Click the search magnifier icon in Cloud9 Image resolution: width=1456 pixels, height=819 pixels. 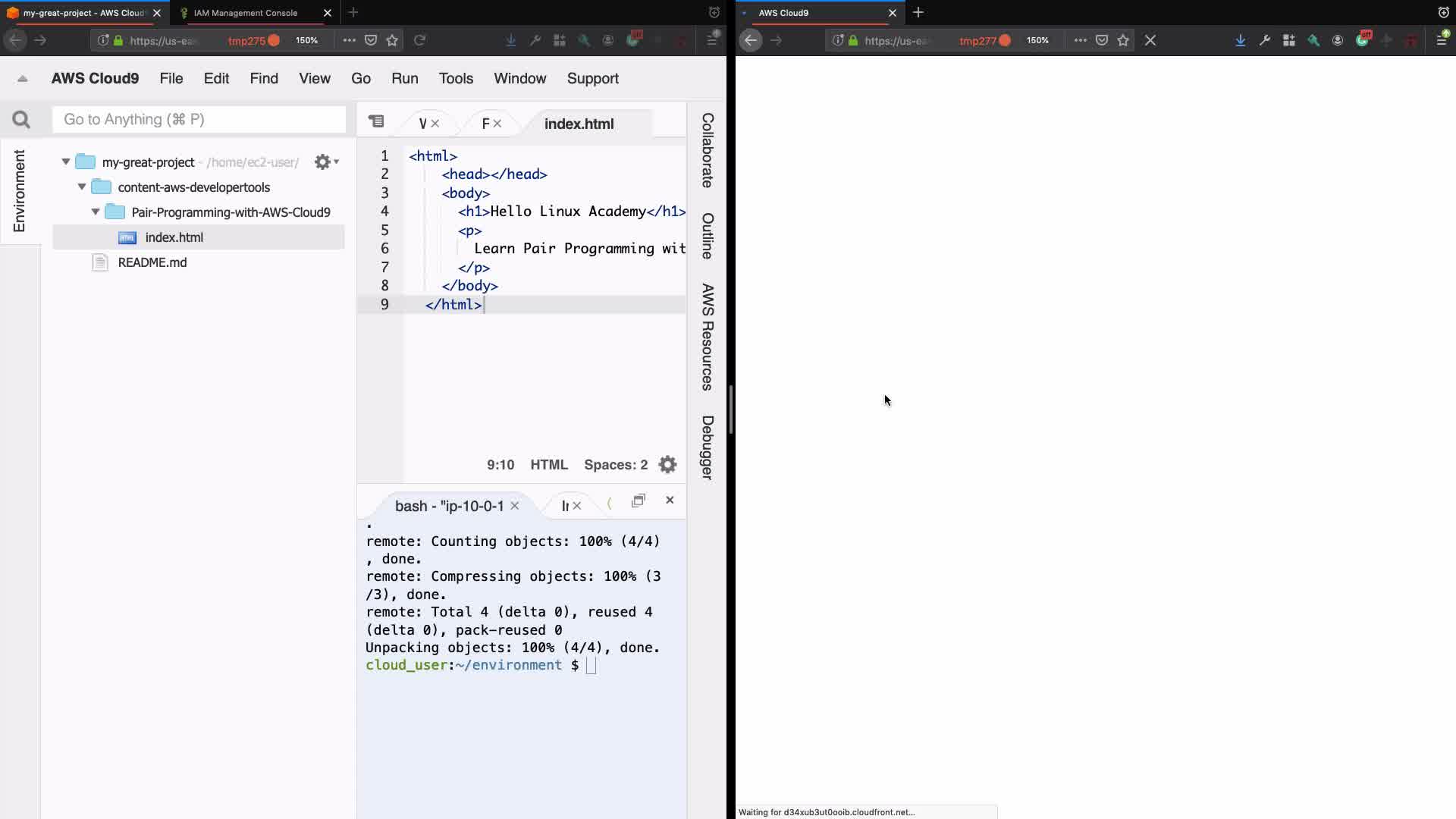(x=21, y=120)
